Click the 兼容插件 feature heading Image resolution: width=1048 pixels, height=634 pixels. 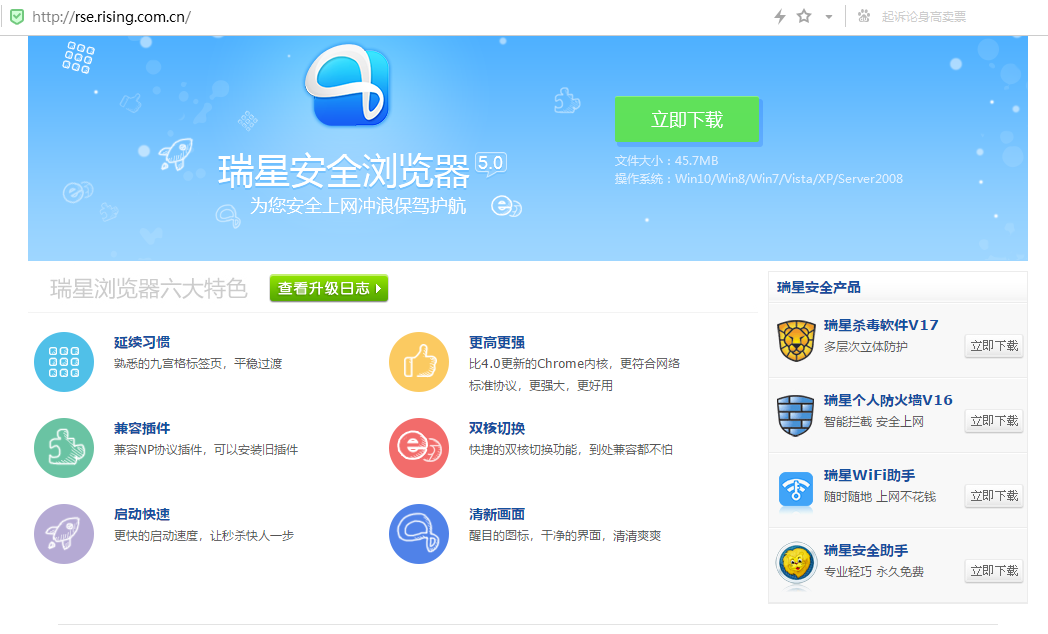[142, 428]
